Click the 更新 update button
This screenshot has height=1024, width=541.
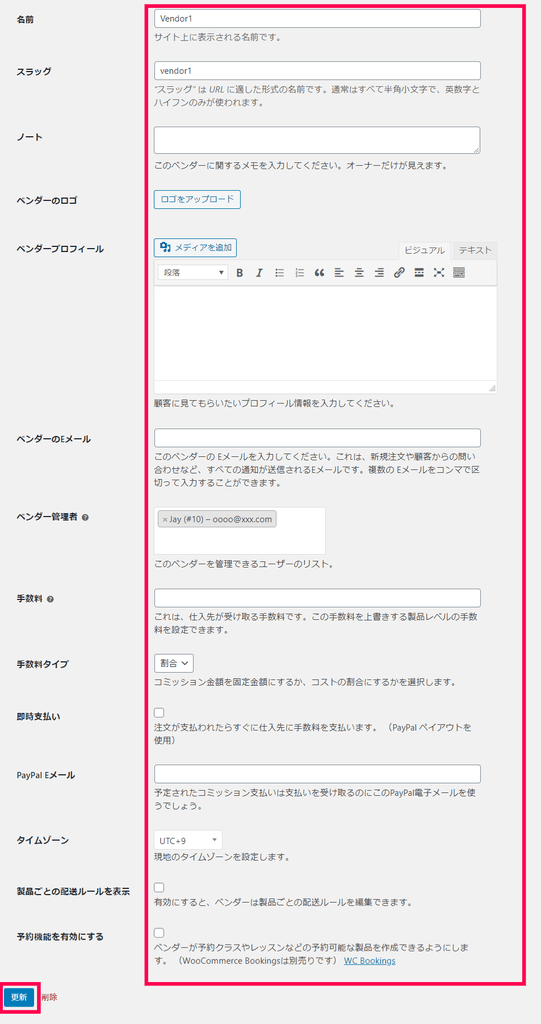19,997
